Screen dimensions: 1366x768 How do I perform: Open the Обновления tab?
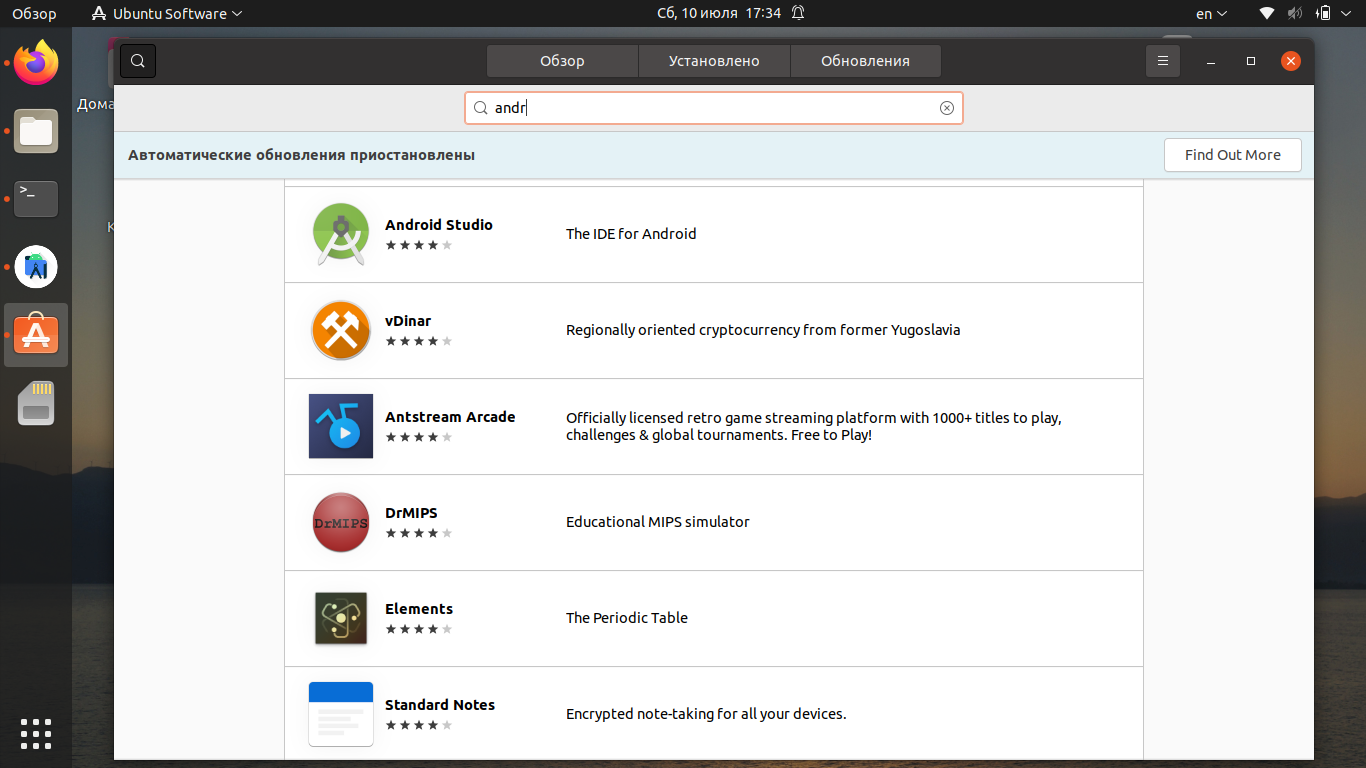point(865,61)
